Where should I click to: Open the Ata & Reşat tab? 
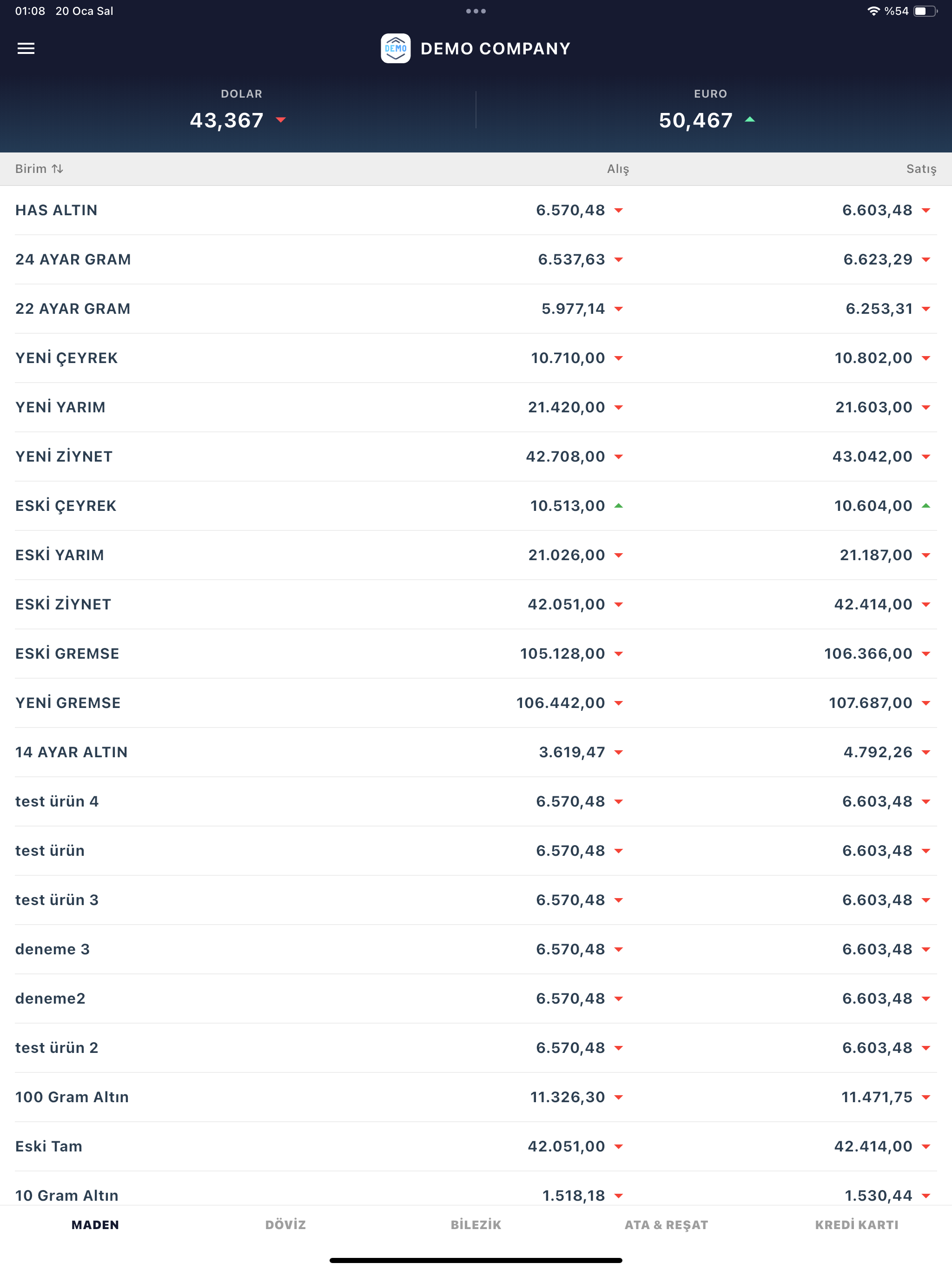[x=666, y=1224]
